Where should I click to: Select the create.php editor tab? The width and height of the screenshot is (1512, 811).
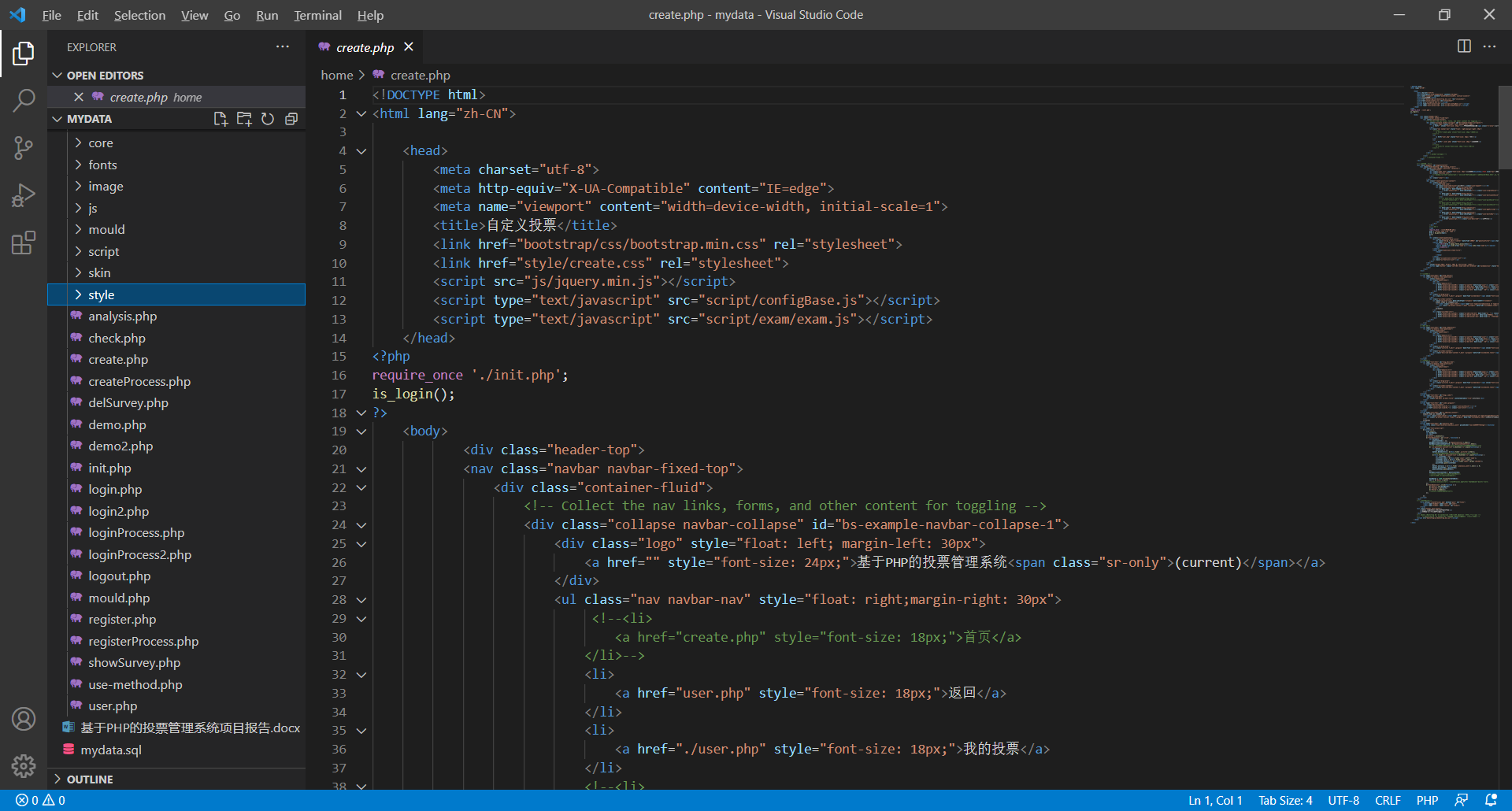click(365, 47)
